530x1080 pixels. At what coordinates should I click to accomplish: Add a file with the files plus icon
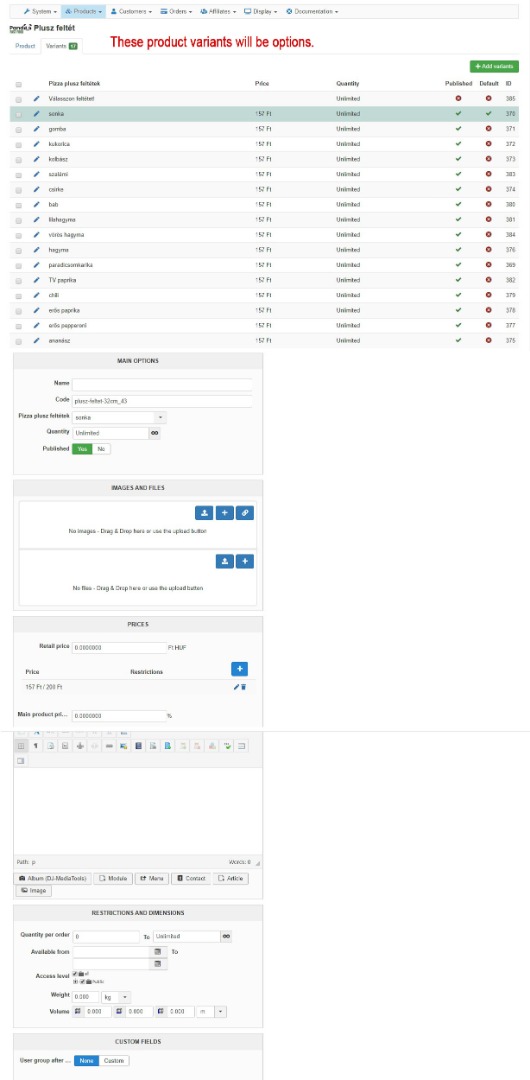(245, 561)
